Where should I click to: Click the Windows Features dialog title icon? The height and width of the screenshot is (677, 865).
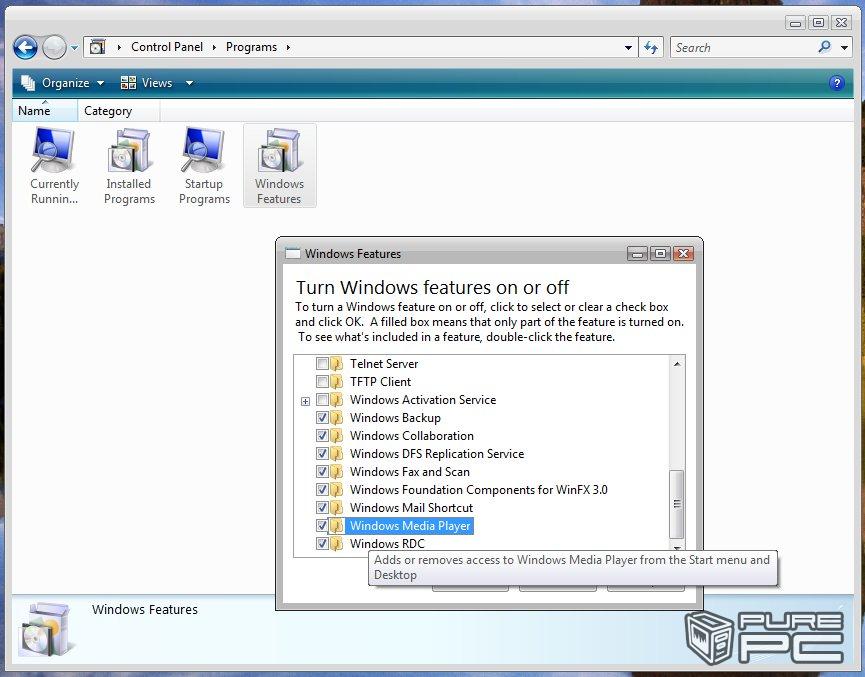(x=293, y=254)
